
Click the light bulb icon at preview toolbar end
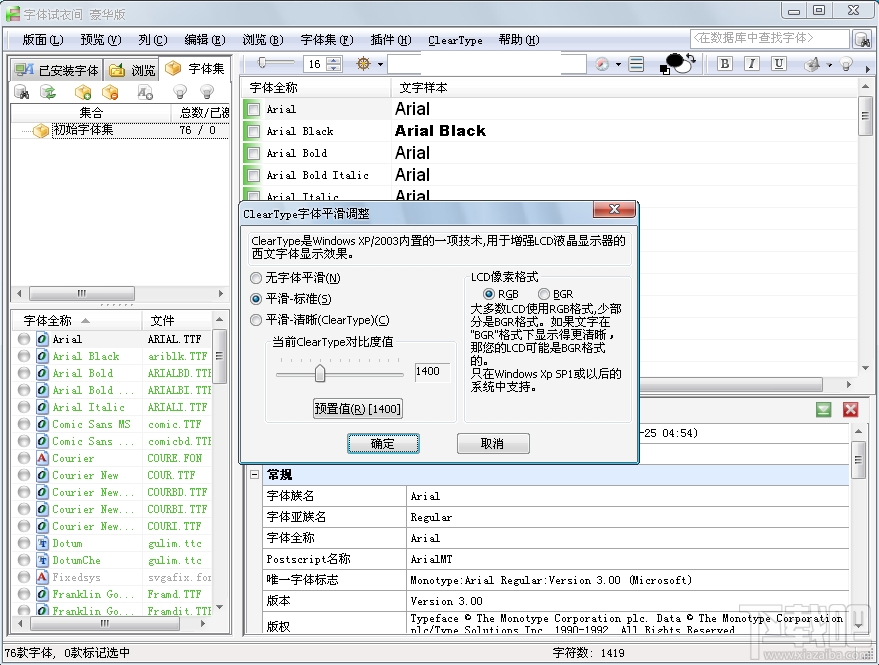pyautogui.click(x=846, y=64)
